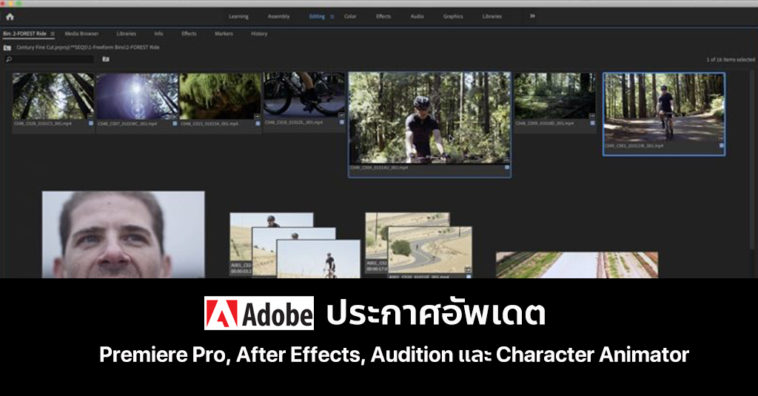
Task: Select the aerial road clip thumbnail
Action: [x=577, y=264]
